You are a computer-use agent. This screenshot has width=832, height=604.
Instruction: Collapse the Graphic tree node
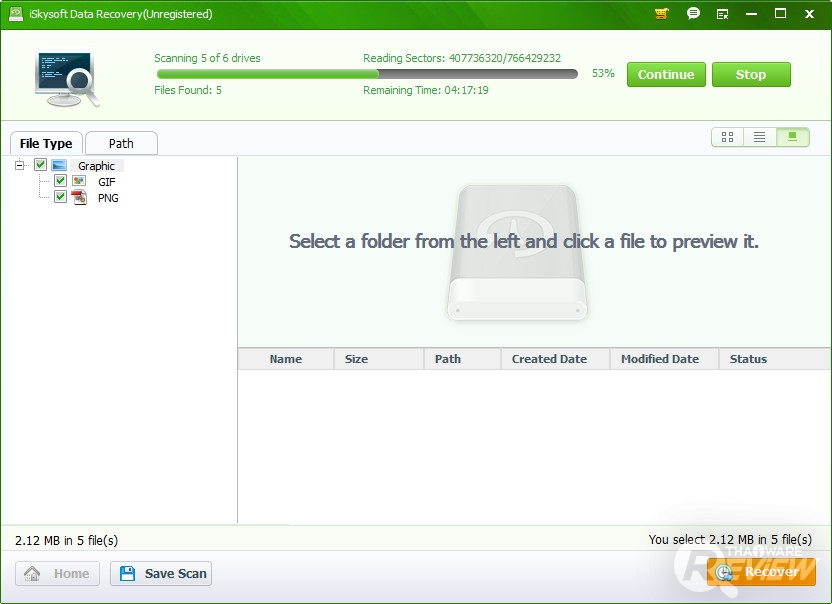(20, 165)
